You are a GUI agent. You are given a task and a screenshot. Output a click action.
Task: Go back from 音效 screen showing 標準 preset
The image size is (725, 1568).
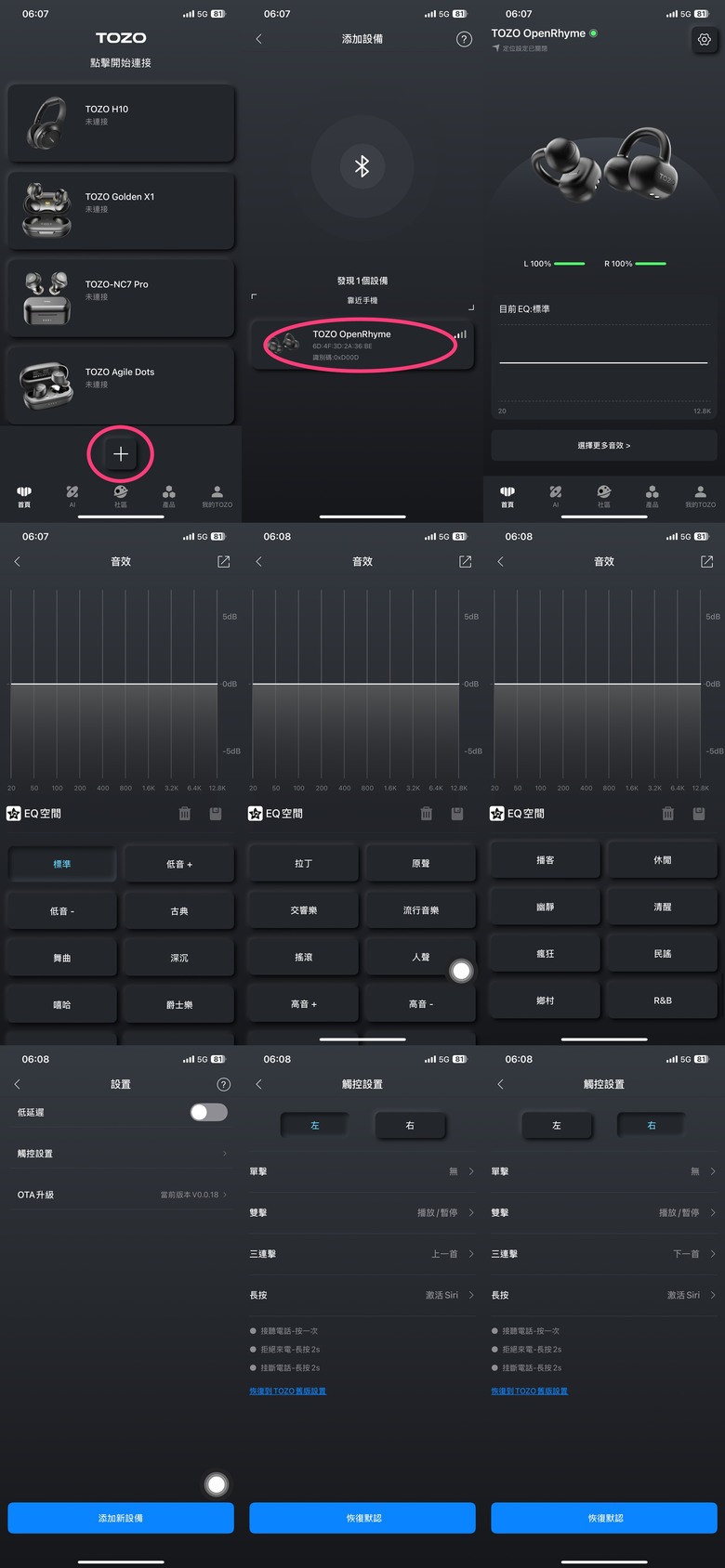(17, 562)
